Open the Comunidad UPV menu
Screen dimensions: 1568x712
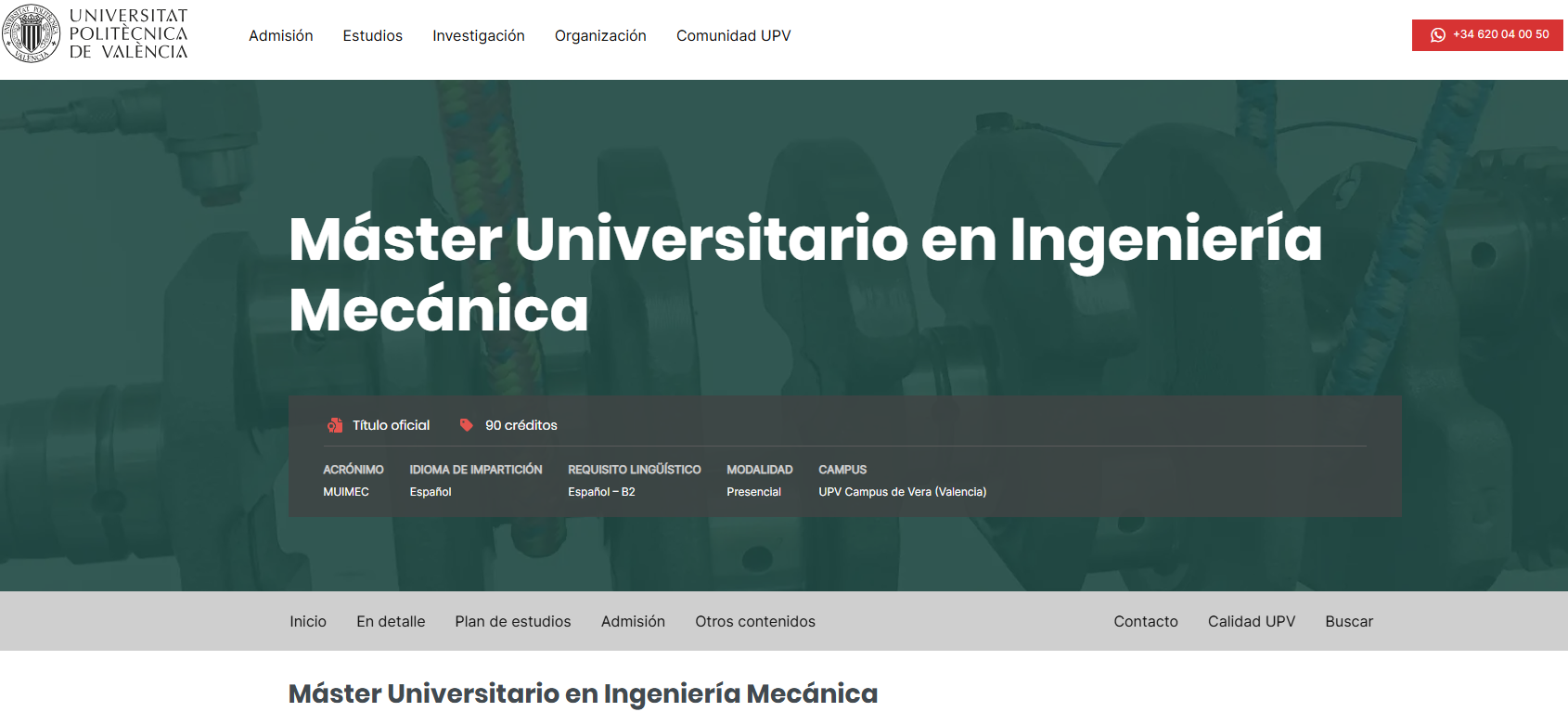click(x=734, y=35)
